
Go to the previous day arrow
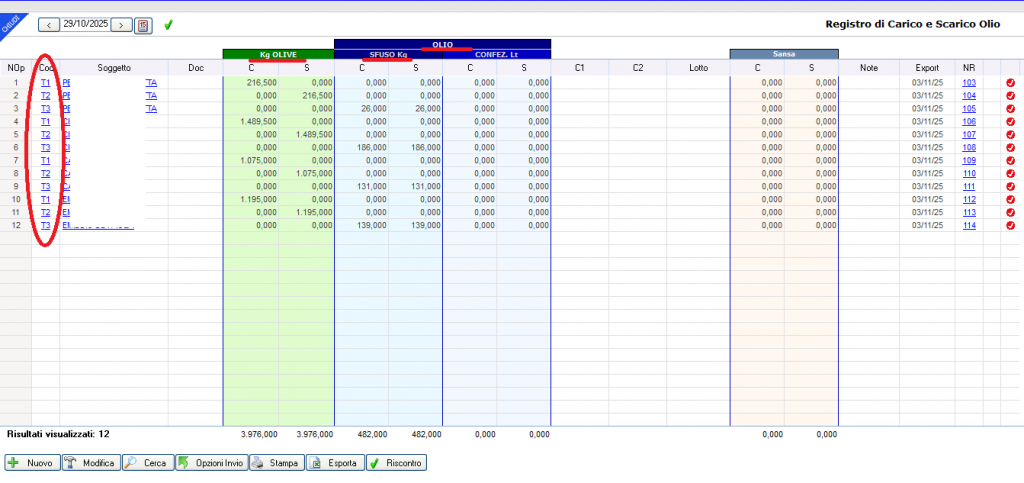(49, 25)
